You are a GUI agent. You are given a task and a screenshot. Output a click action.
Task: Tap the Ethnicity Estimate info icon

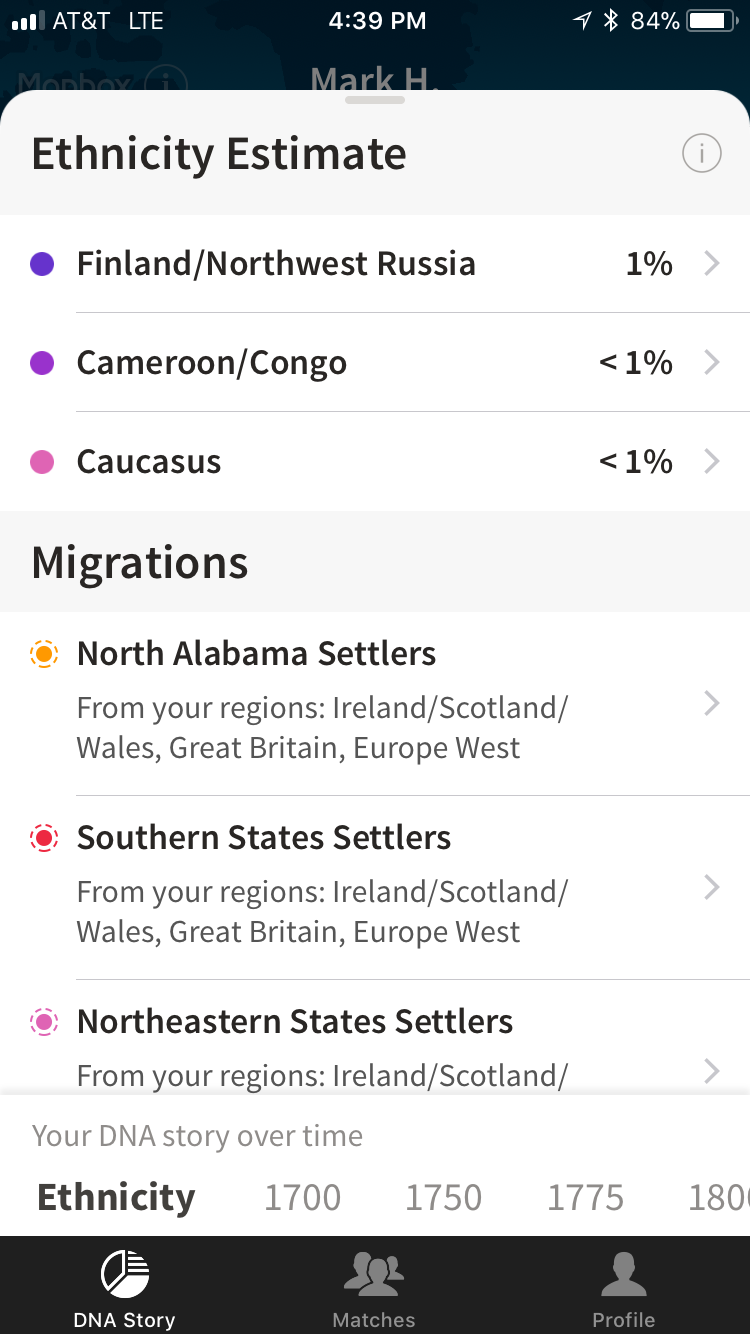coord(701,154)
